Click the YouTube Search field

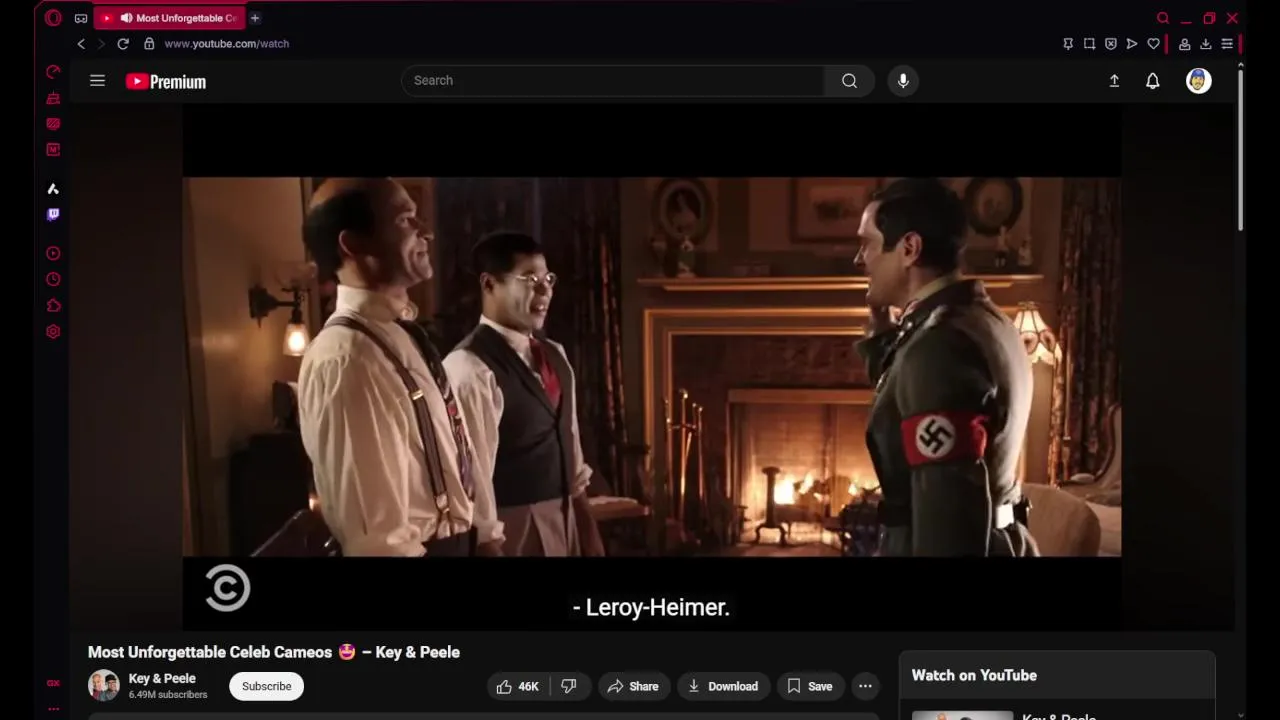[612, 81]
